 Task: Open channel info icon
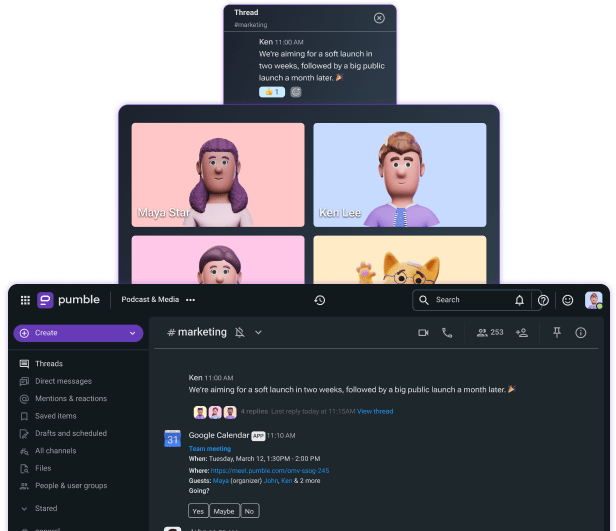(581, 333)
